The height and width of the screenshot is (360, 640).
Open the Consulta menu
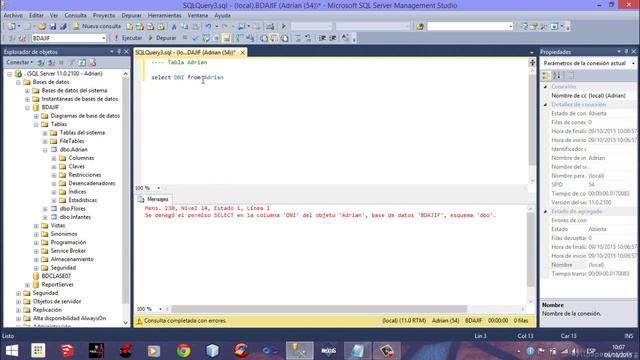pyautogui.click(x=76, y=16)
